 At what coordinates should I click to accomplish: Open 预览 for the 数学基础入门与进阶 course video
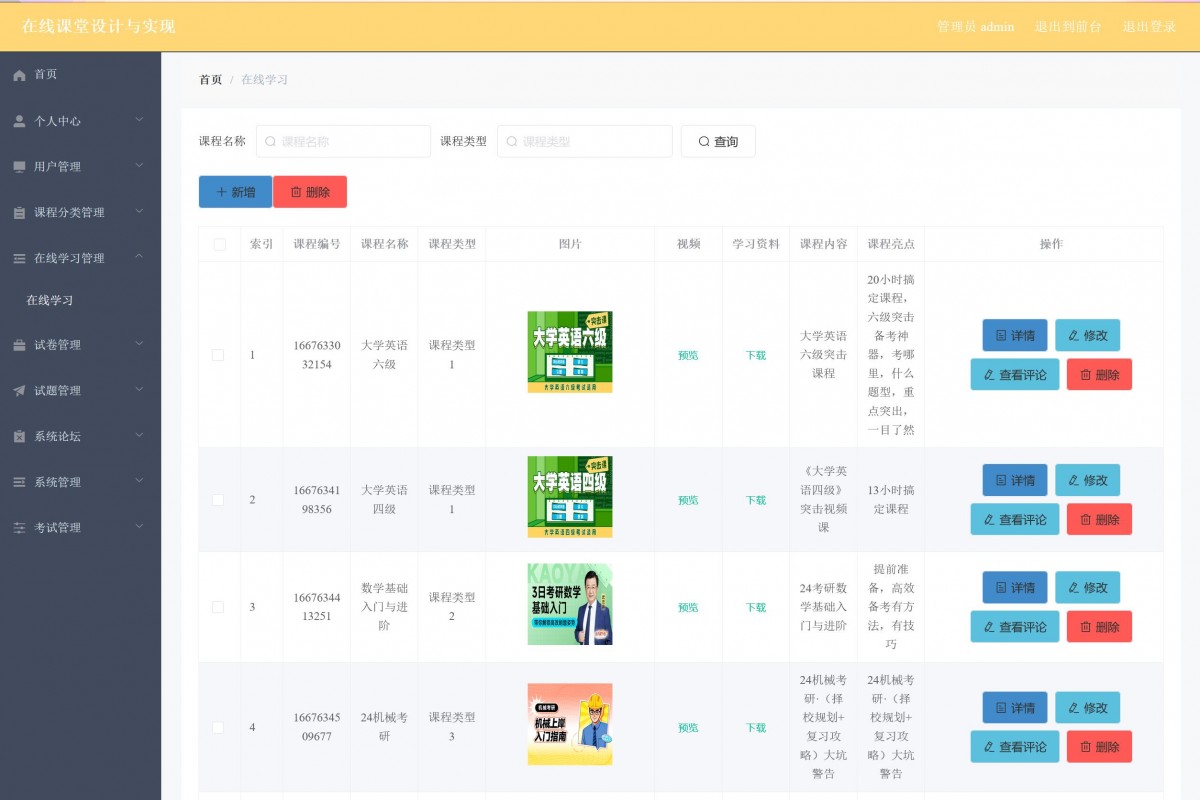point(688,607)
